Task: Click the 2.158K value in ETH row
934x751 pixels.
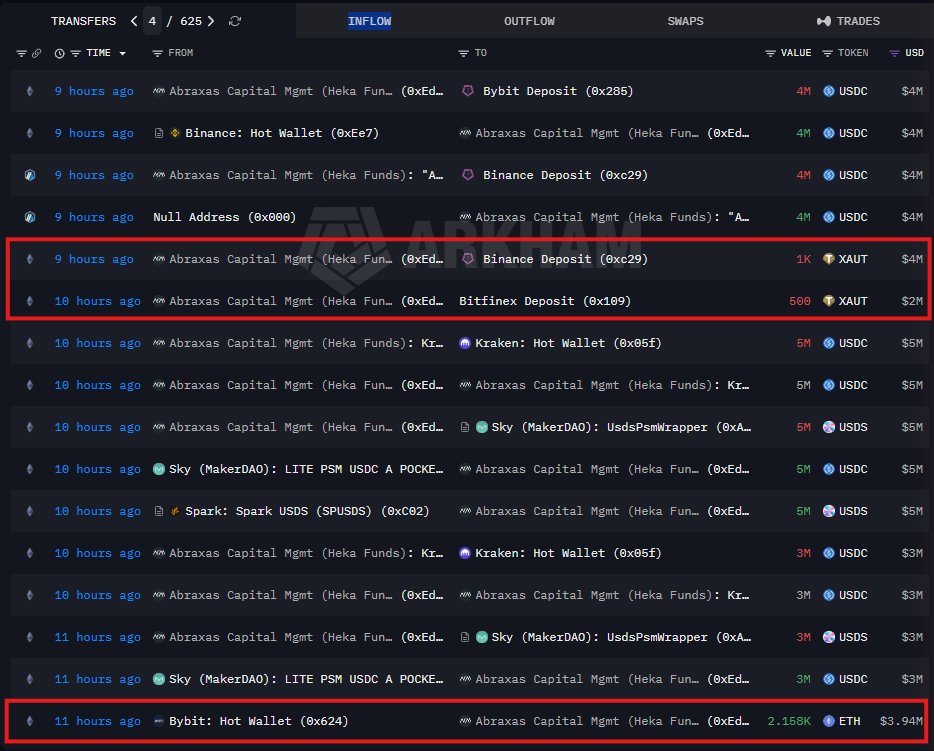Action: 789,721
